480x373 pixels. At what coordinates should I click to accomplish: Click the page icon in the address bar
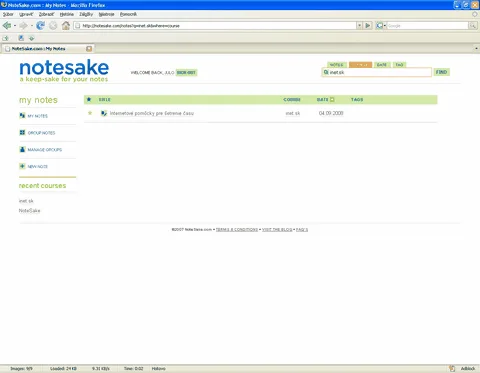pyautogui.click(x=78, y=26)
